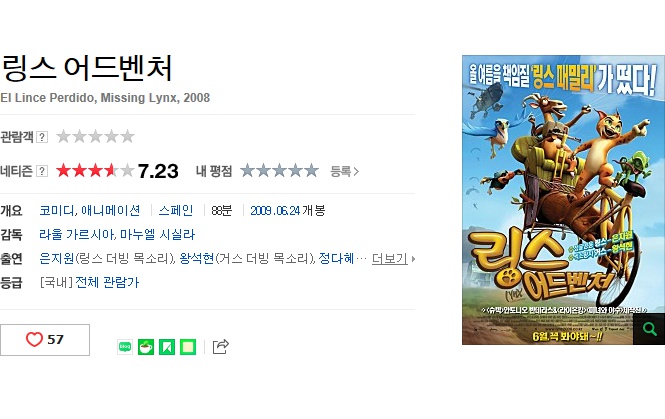Viewport: 665px width, 419px height.
Task: Set my rating on 내 평점 stars
Action: (279, 170)
